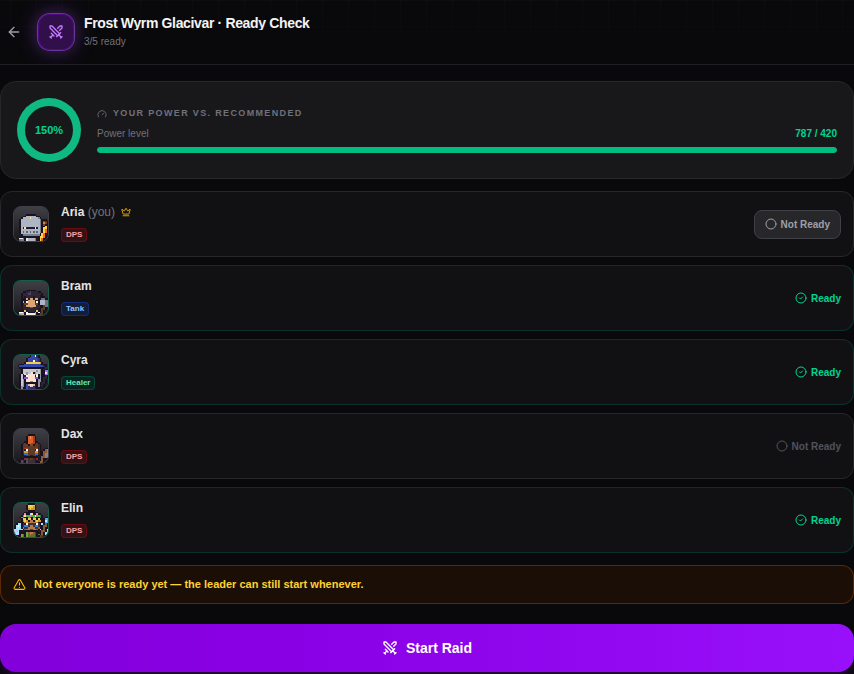Click the DPS role tag under Aria
854x674 pixels.
[x=74, y=235]
